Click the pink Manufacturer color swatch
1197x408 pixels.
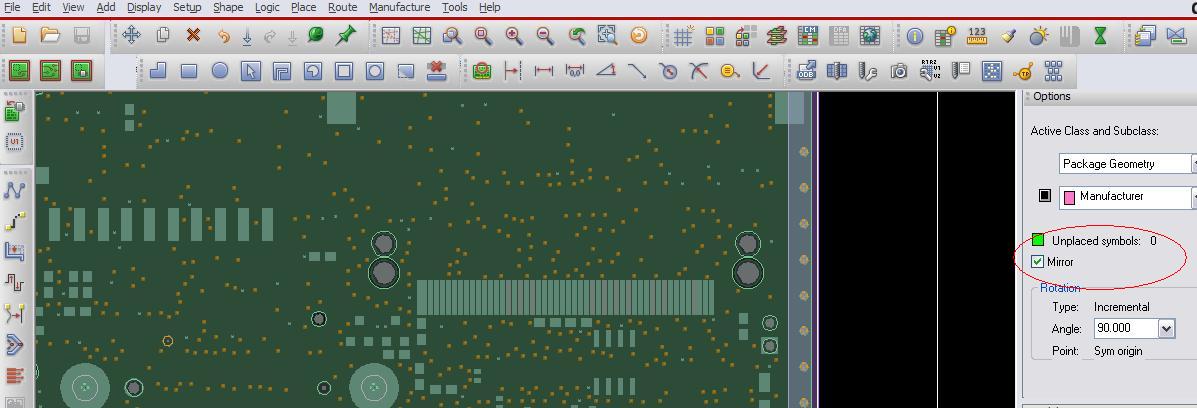1069,197
